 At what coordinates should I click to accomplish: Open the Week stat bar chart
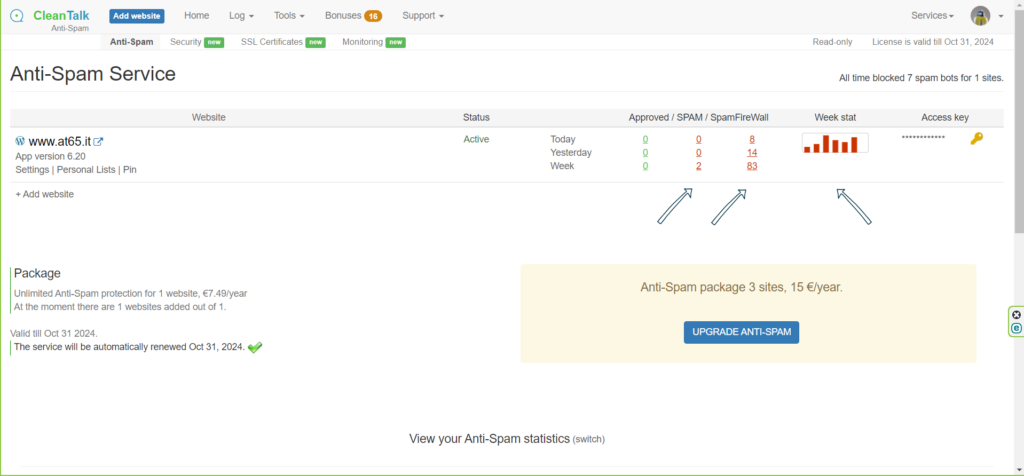click(x=835, y=143)
